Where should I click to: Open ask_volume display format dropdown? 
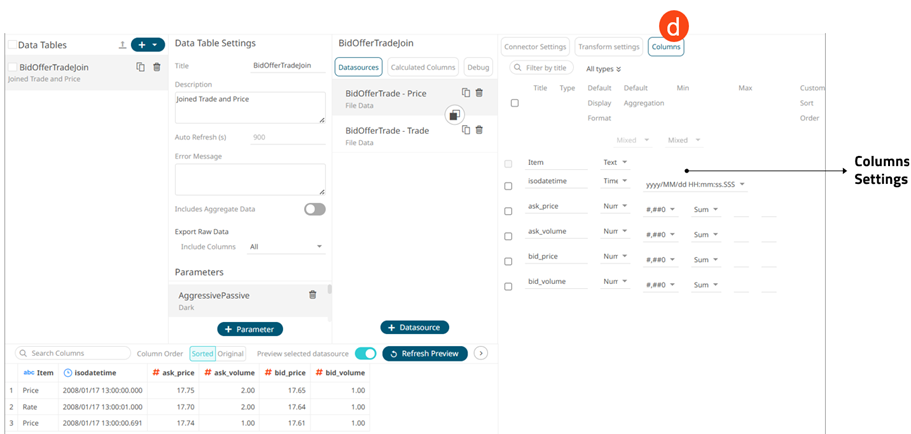click(x=661, y=235)
